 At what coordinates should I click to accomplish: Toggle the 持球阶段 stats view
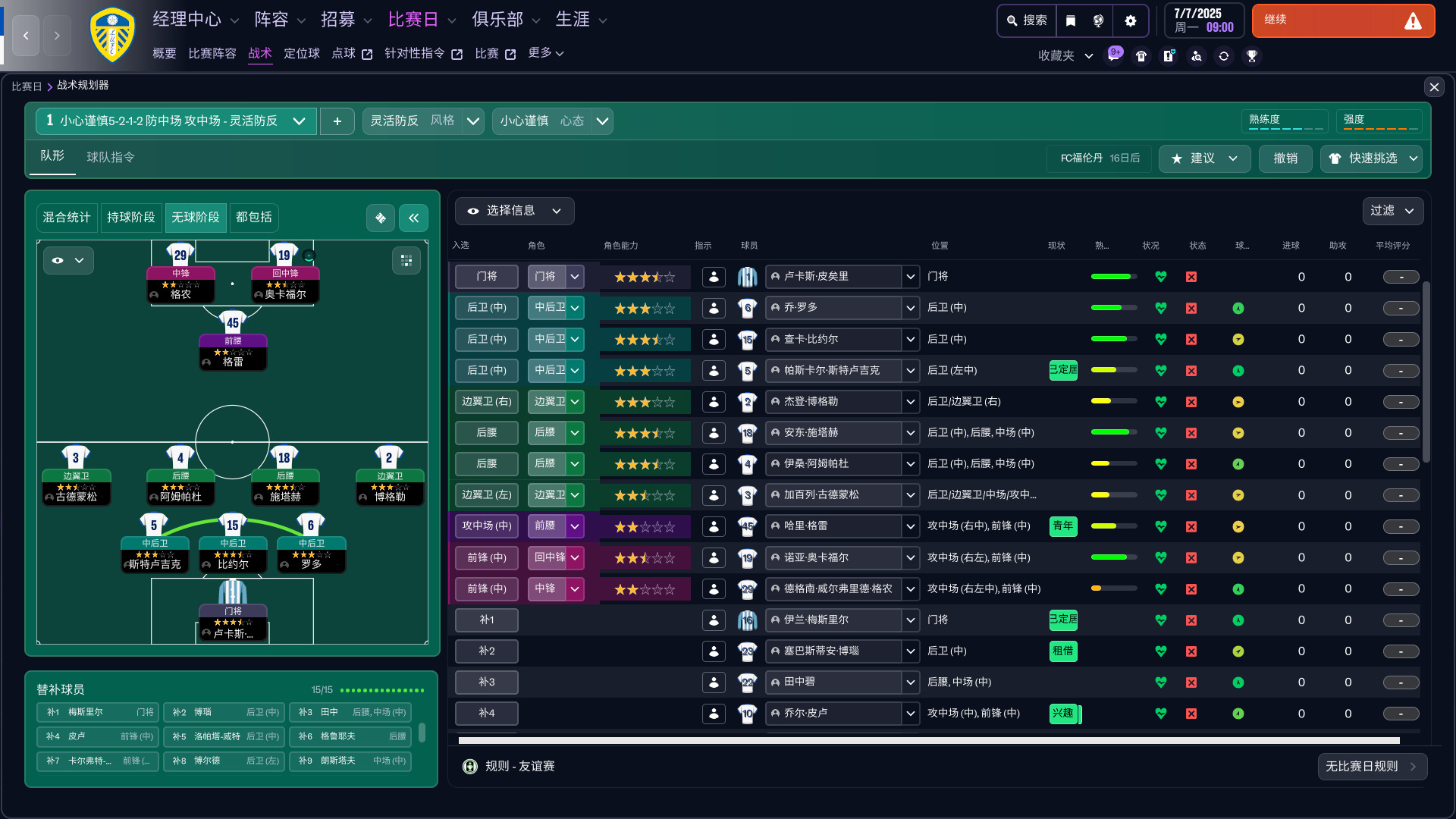[x=130, y=218]
